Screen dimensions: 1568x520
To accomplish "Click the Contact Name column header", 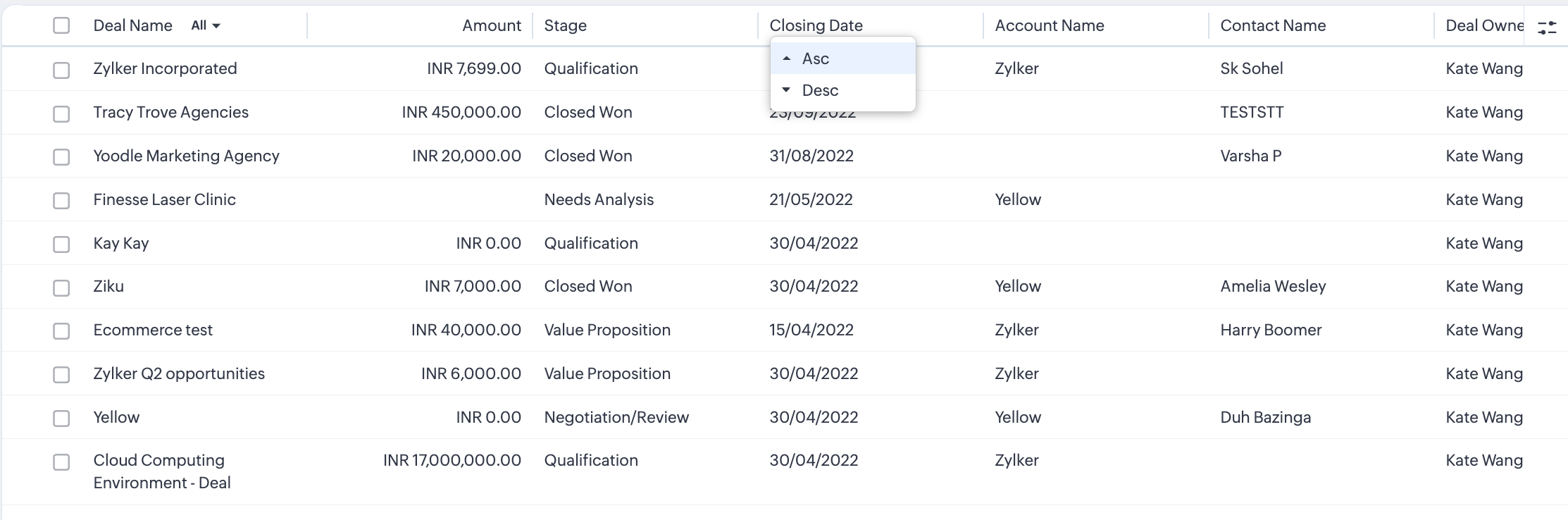I will tap(1273, 25).
